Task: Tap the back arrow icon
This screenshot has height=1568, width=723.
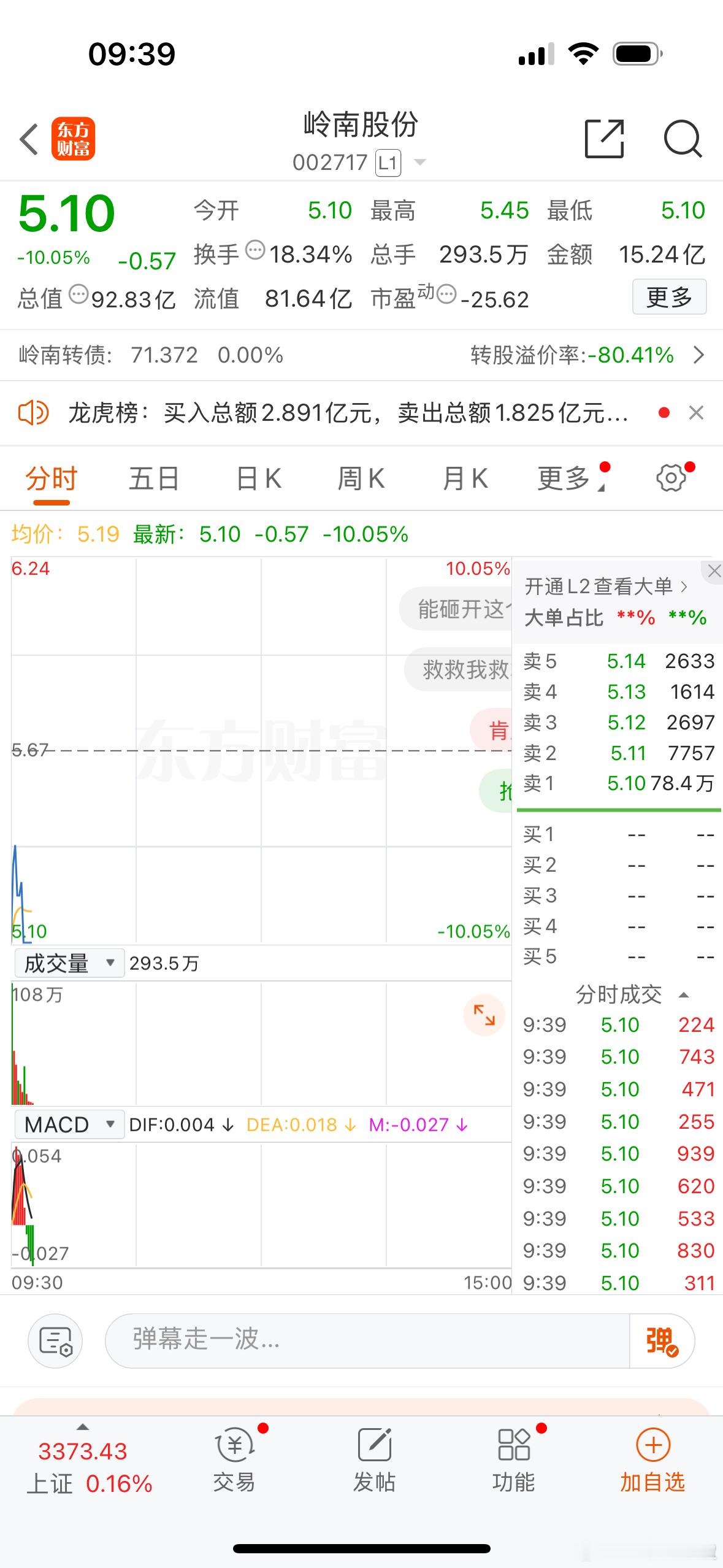Action: 29,139
